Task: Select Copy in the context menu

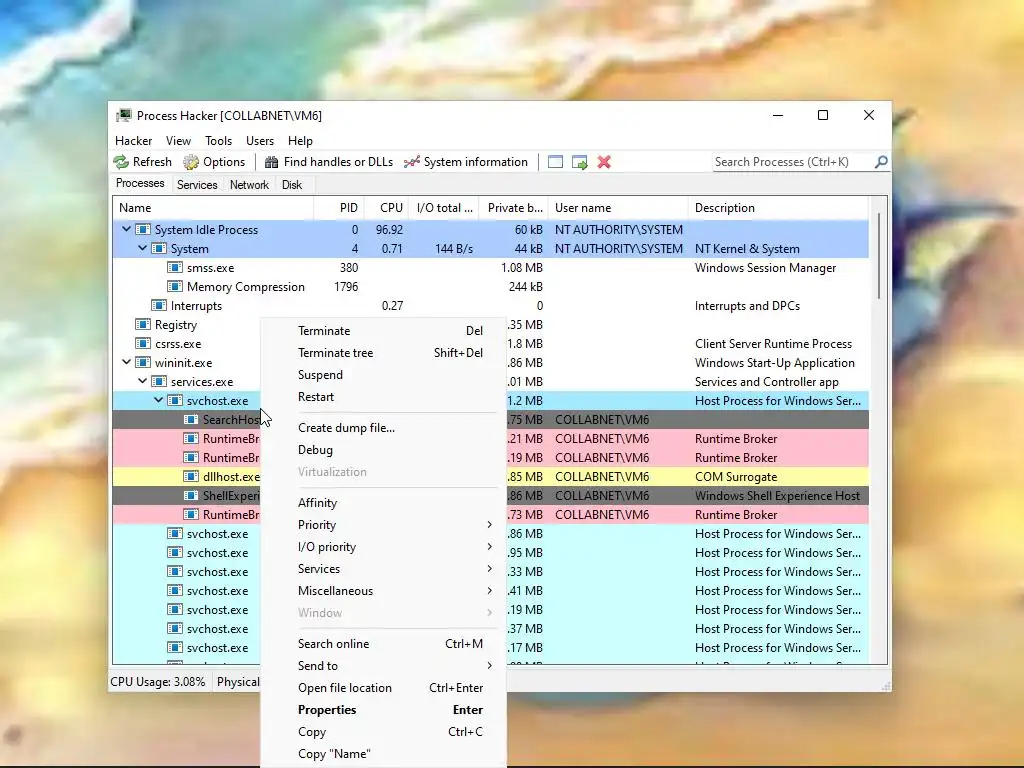Action: (383, 732)
